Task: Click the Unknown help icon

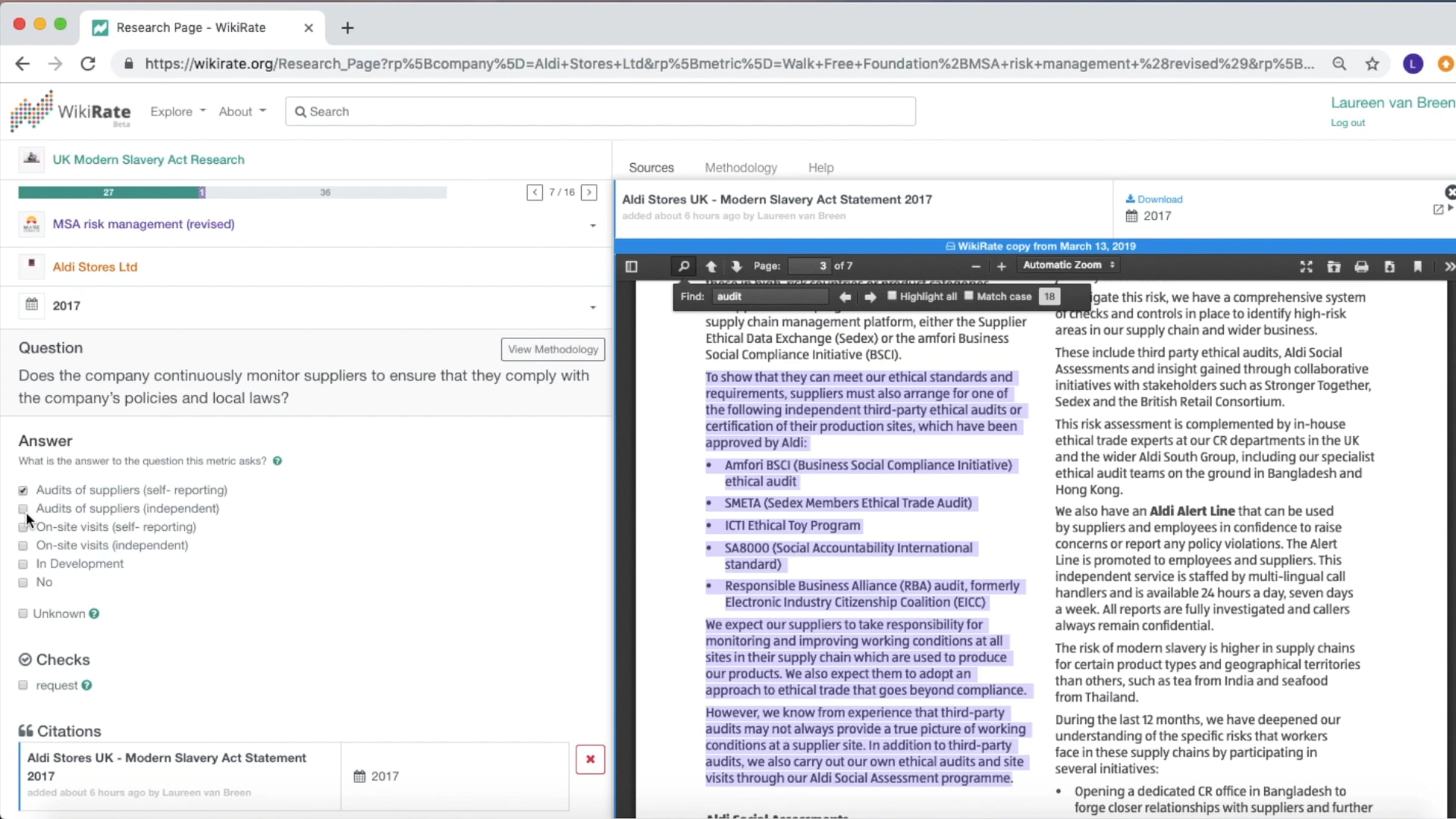Action: click(94, 614)
